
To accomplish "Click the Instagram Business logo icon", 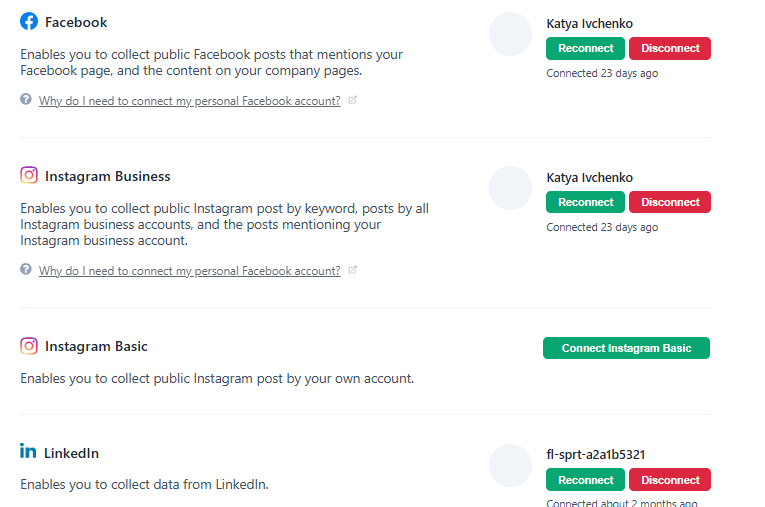I will click(29, 175).
